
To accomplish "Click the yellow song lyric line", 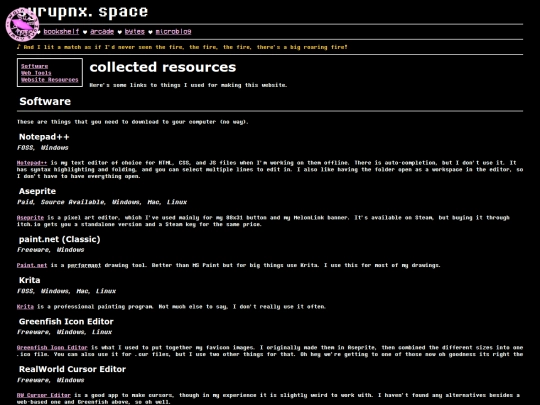I will [x=182, y=47].
